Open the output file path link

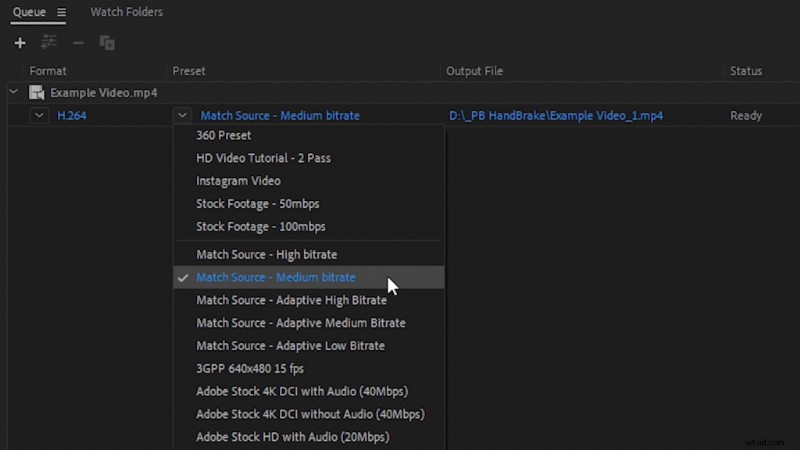tap(556, 116)
